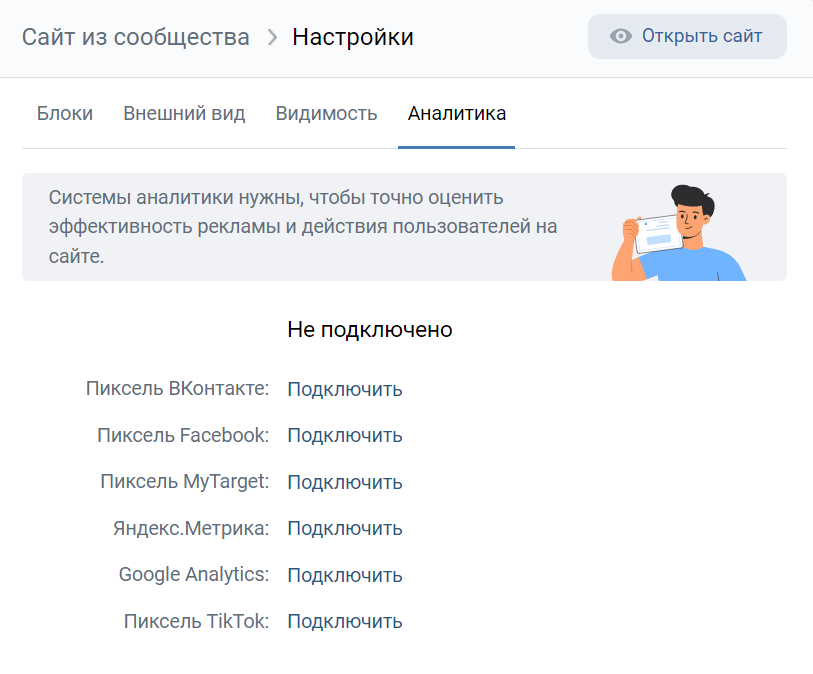Click the Пиксель Facebook label
The height and width of the screenshot is (674, 813).
183,435
